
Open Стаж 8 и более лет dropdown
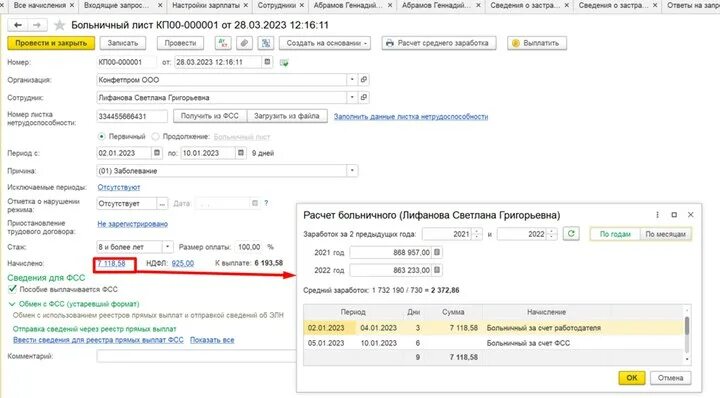(168, 247)
